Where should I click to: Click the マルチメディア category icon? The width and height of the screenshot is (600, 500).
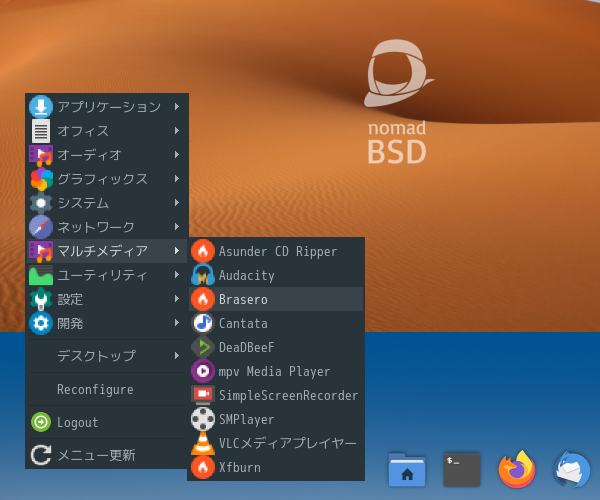(x=41, y=251)
